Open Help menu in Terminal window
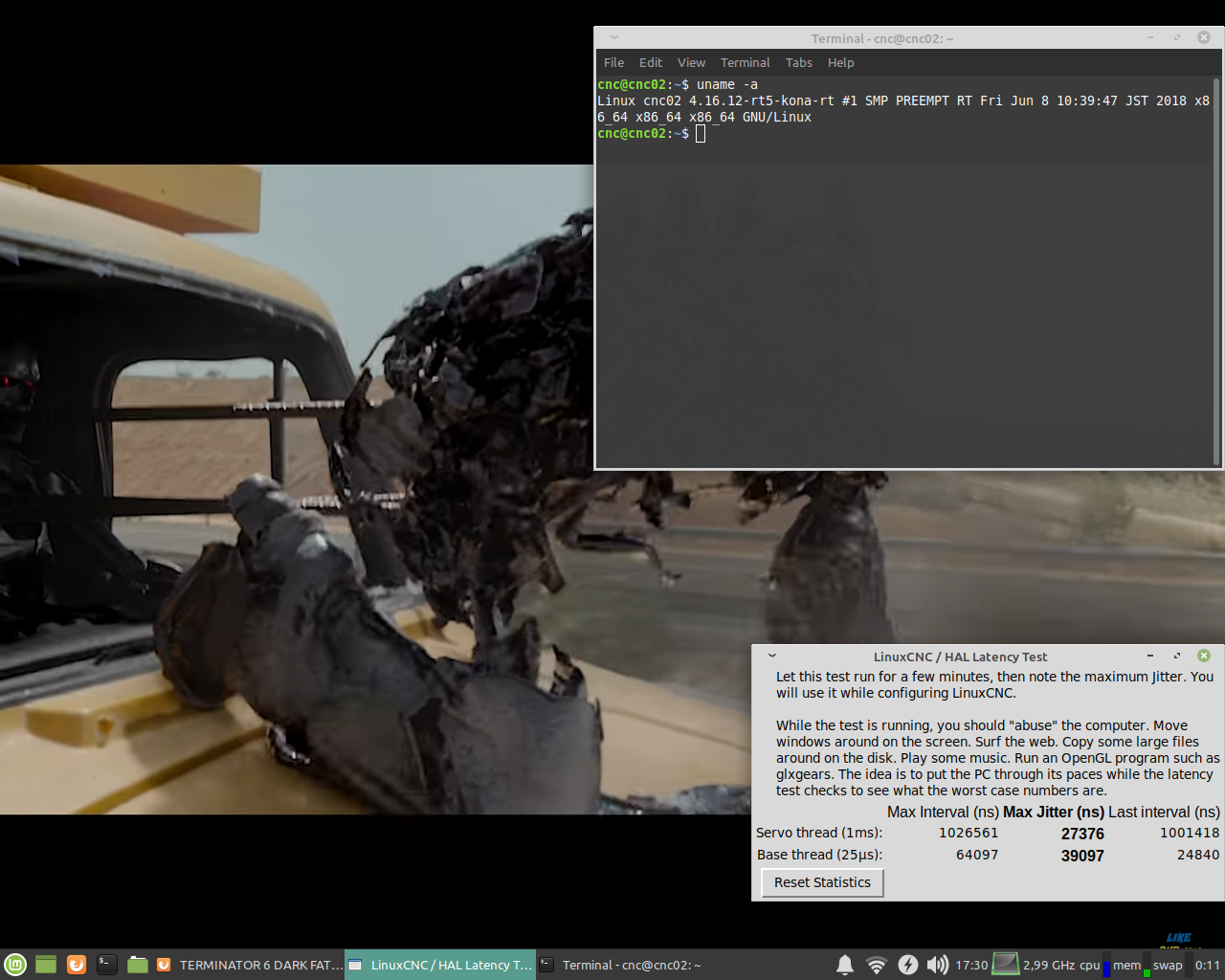The image size is (1225, 980). click(840, 62)
